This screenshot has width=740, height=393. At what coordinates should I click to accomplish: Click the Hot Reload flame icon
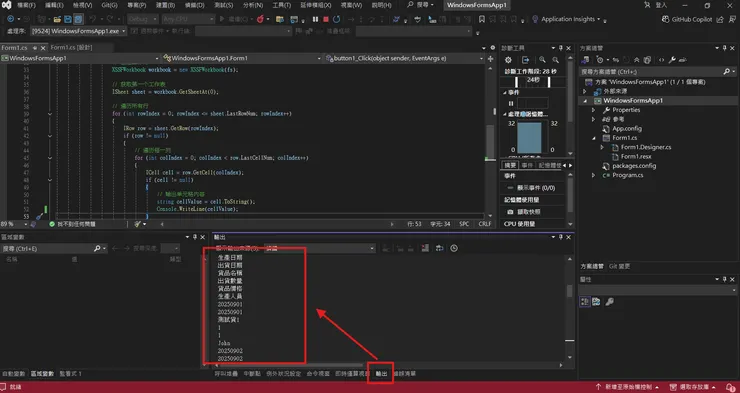tap(260, 19)
